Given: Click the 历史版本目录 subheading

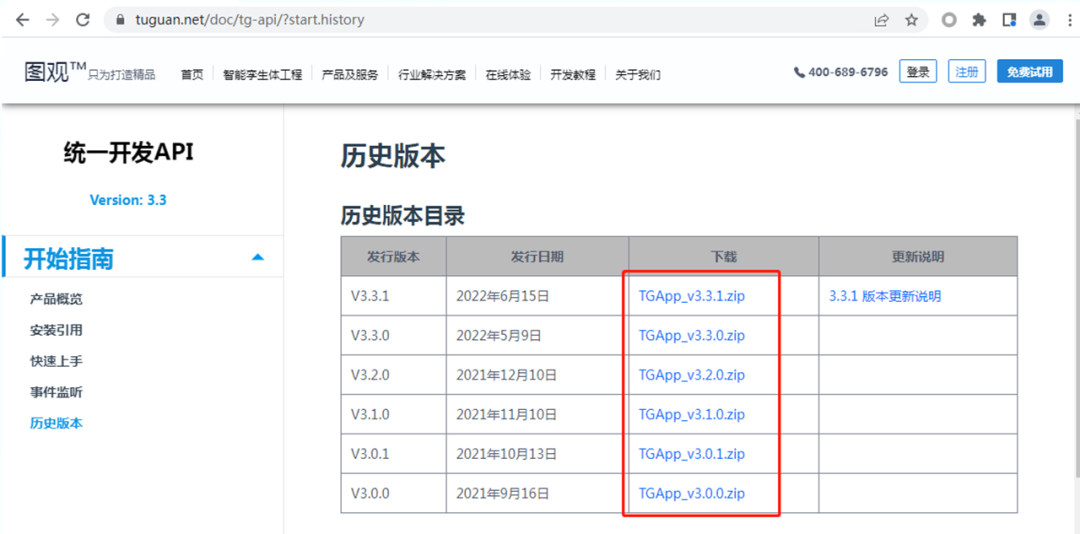Looking at the screenshot, I should (x=402, y=216).
